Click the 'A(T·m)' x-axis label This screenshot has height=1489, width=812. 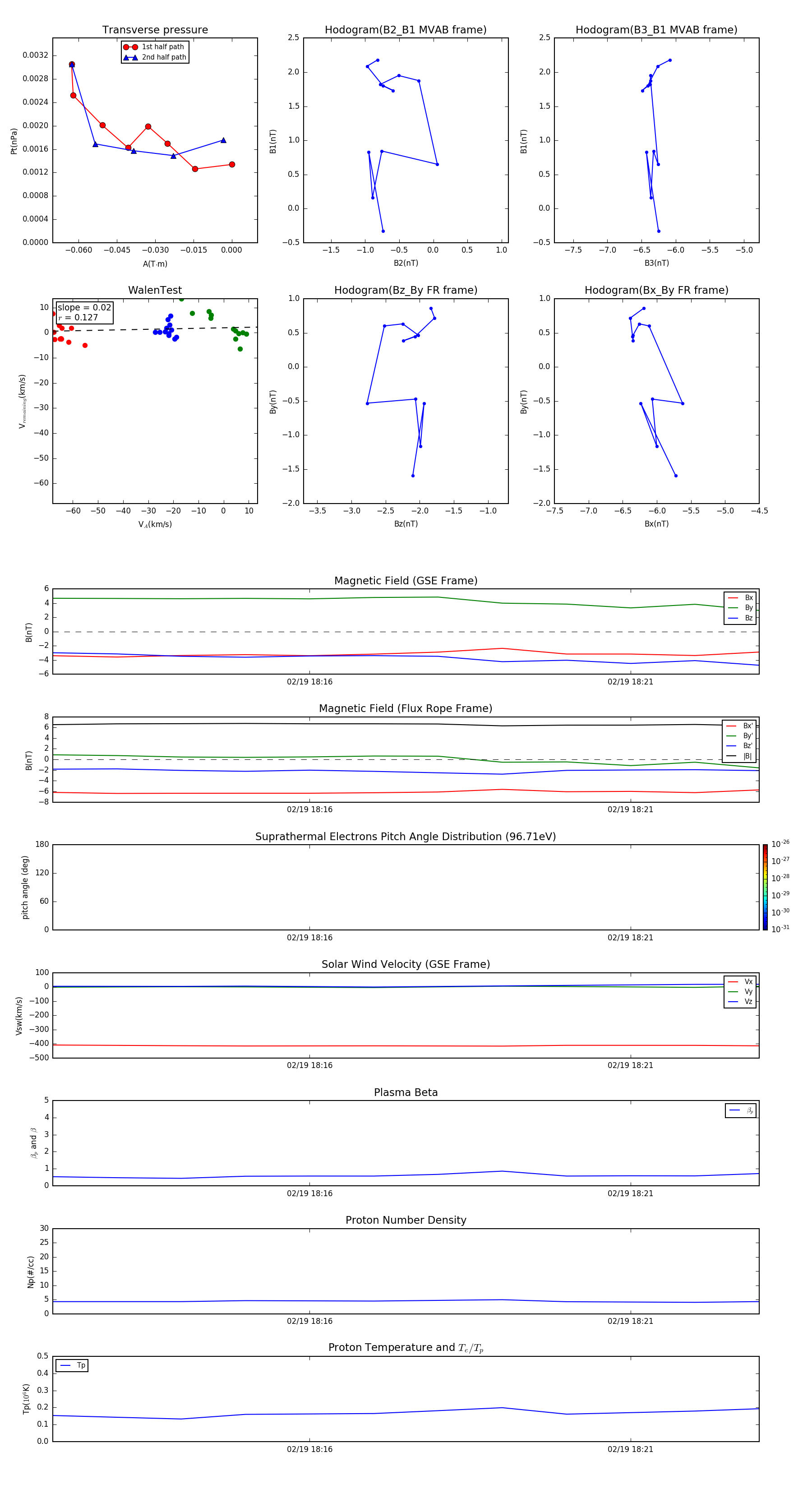click(155, 264)
